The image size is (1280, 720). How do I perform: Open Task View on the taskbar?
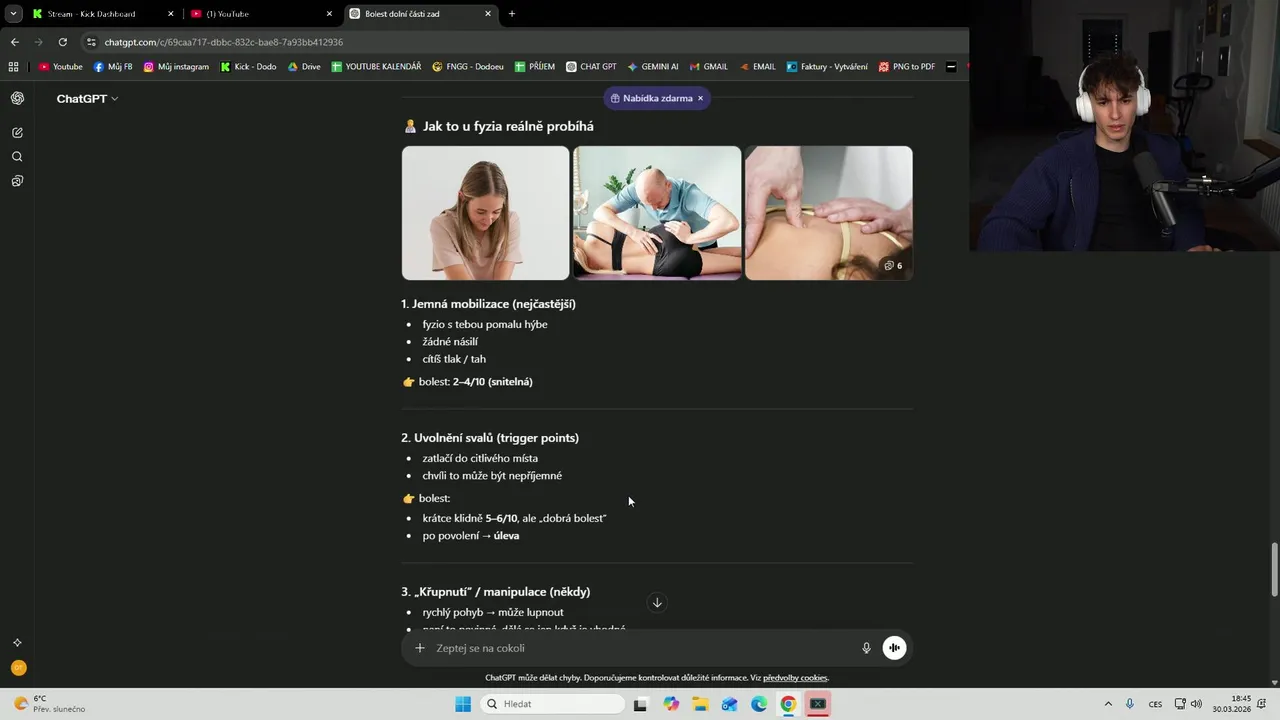click(x=641, y=704)
